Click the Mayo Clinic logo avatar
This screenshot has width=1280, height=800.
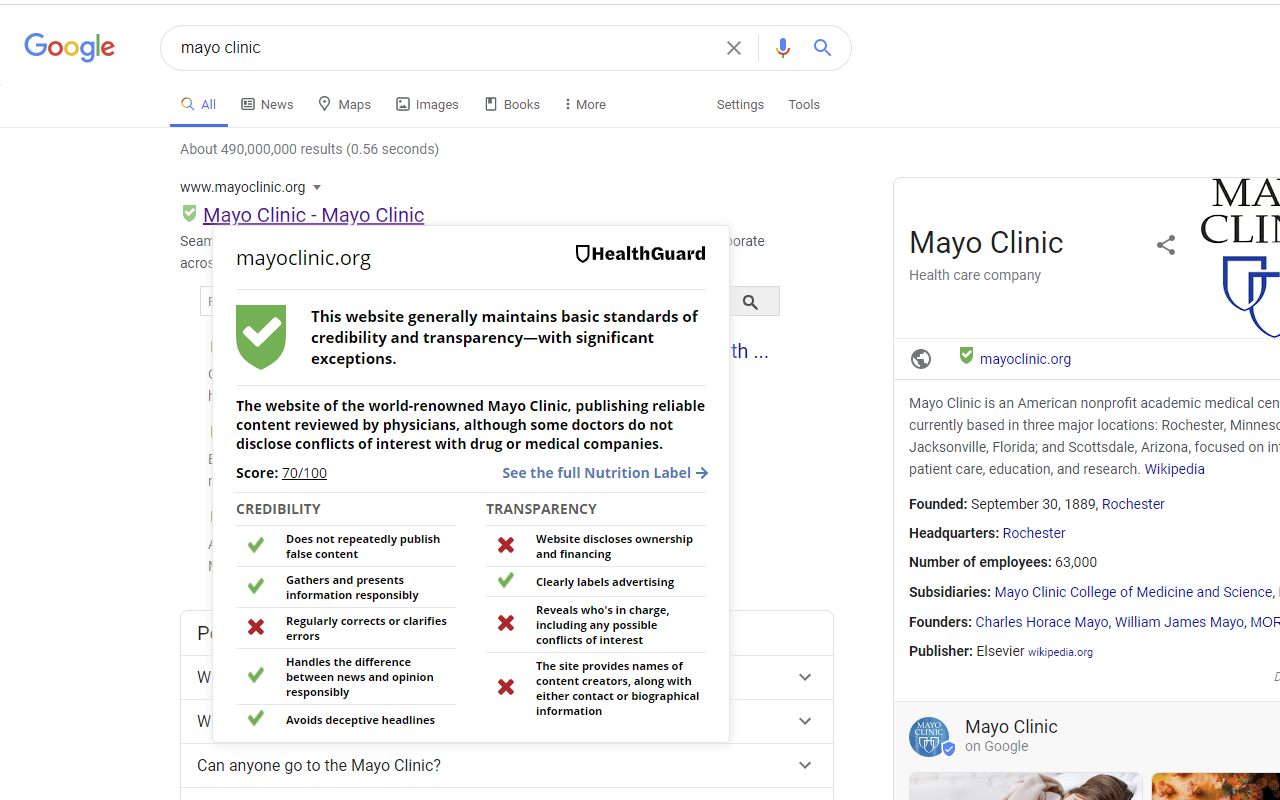929,736
